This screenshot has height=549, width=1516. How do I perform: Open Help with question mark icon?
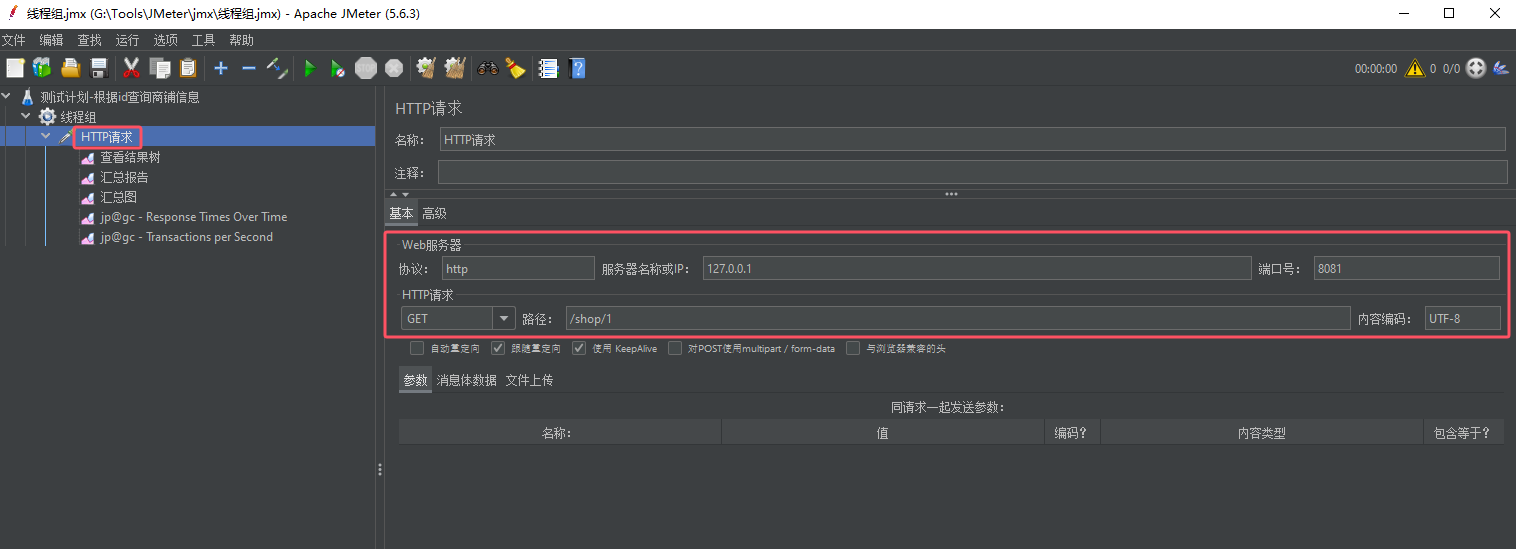pos(576,68)
